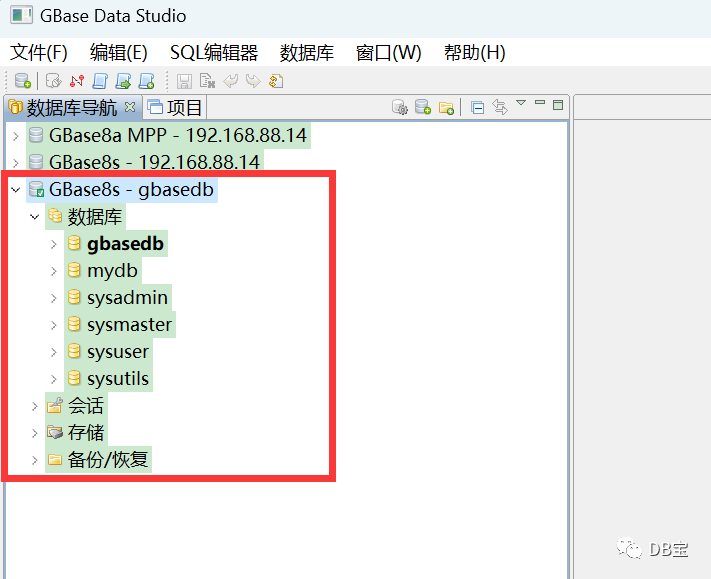711x579 pixels.
Task: Switch to the 项目 tab
Action: (175, 107)
